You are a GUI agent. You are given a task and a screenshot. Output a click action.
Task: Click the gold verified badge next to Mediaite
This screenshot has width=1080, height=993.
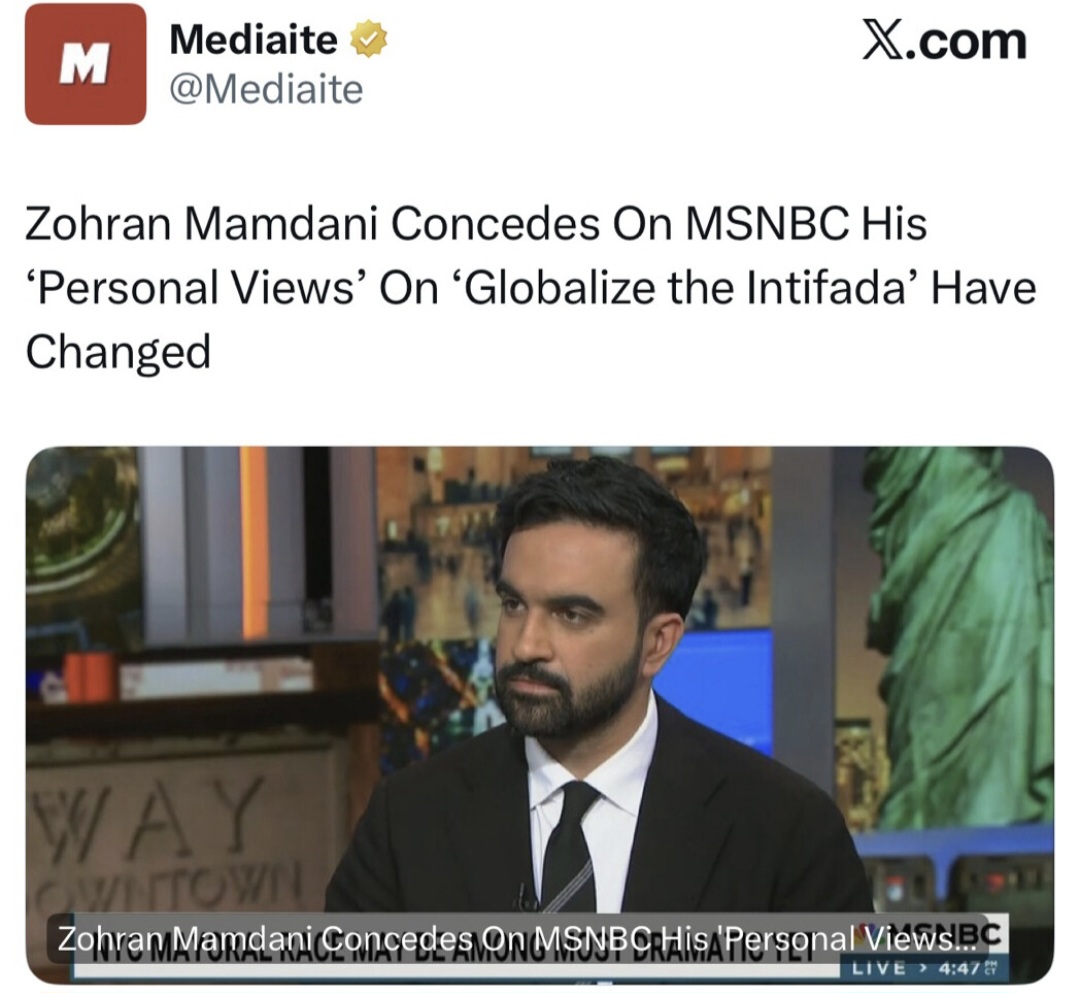(x=369, y=40)
